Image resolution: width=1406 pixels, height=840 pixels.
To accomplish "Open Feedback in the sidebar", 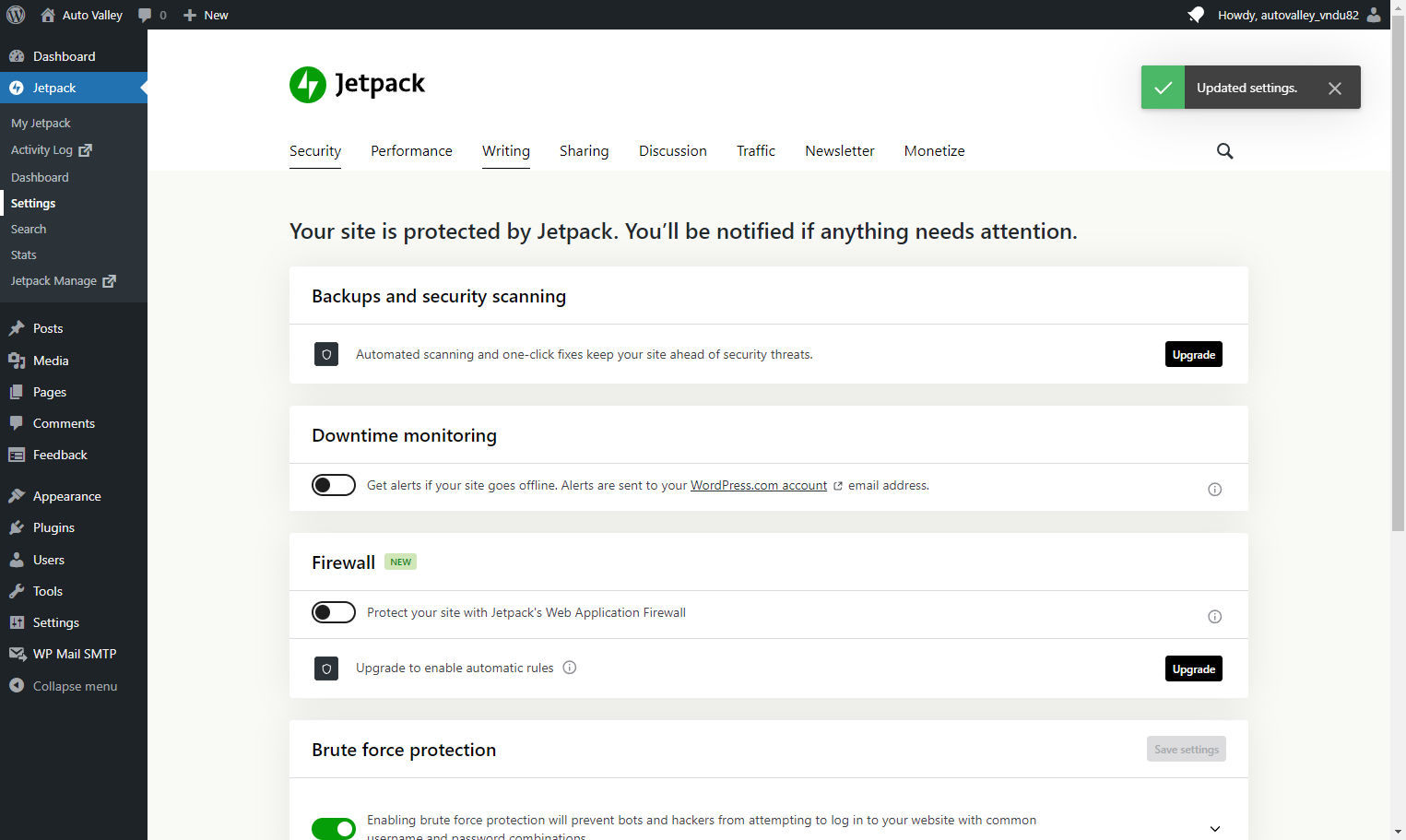I will click(x=74, y=455).
